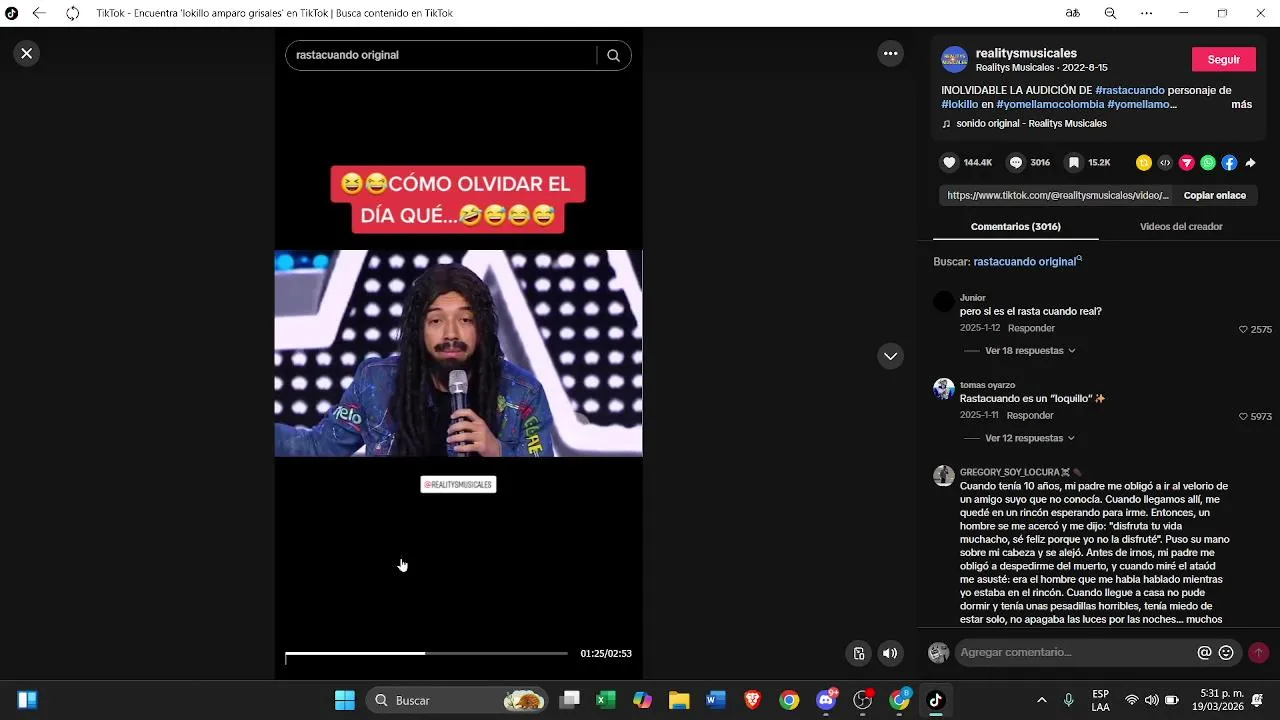
Task: Expand 'Ver 12 respuestas'
Action: [x=1030, y=438]
